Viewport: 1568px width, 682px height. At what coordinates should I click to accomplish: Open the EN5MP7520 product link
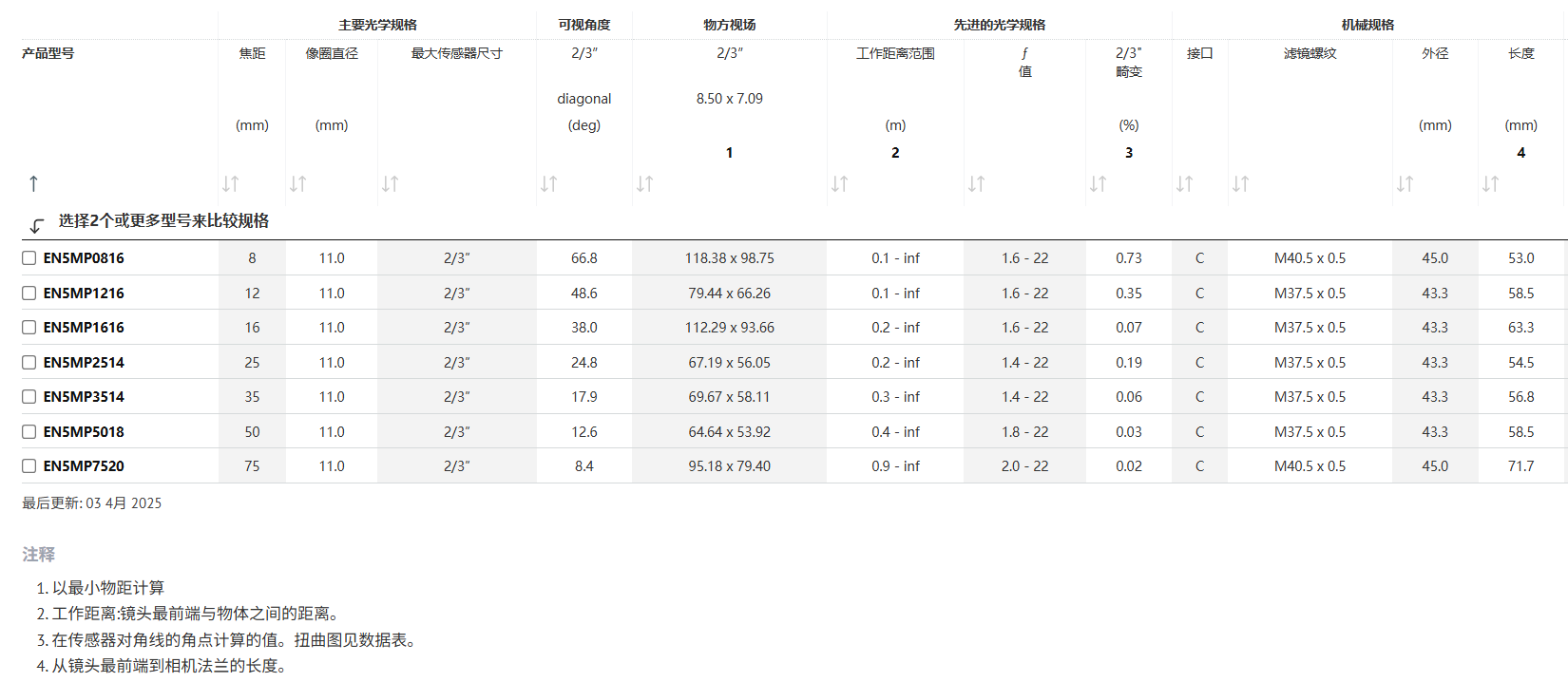point(84,466)
